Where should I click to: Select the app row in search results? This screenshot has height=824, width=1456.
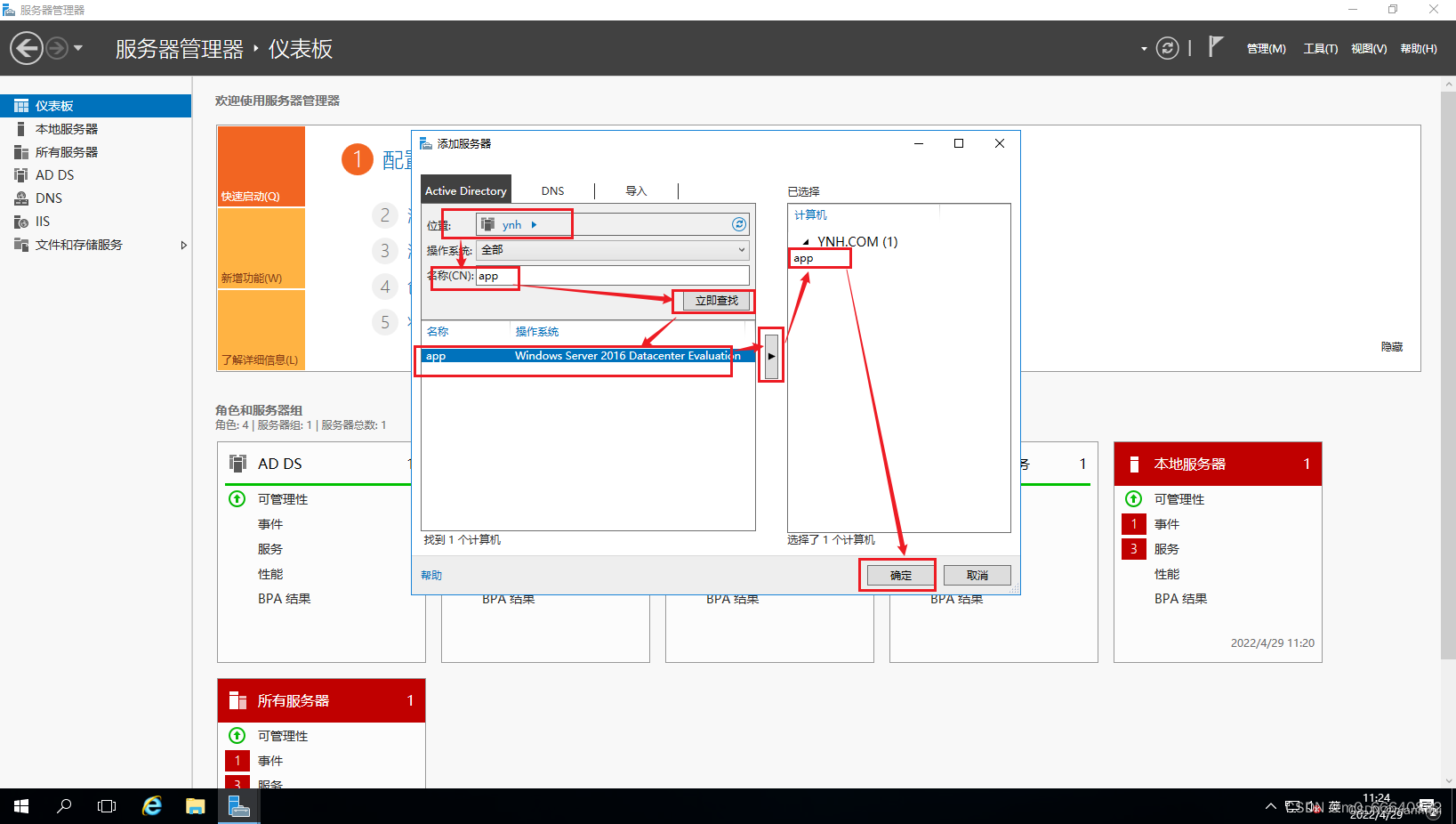point(588,356)
